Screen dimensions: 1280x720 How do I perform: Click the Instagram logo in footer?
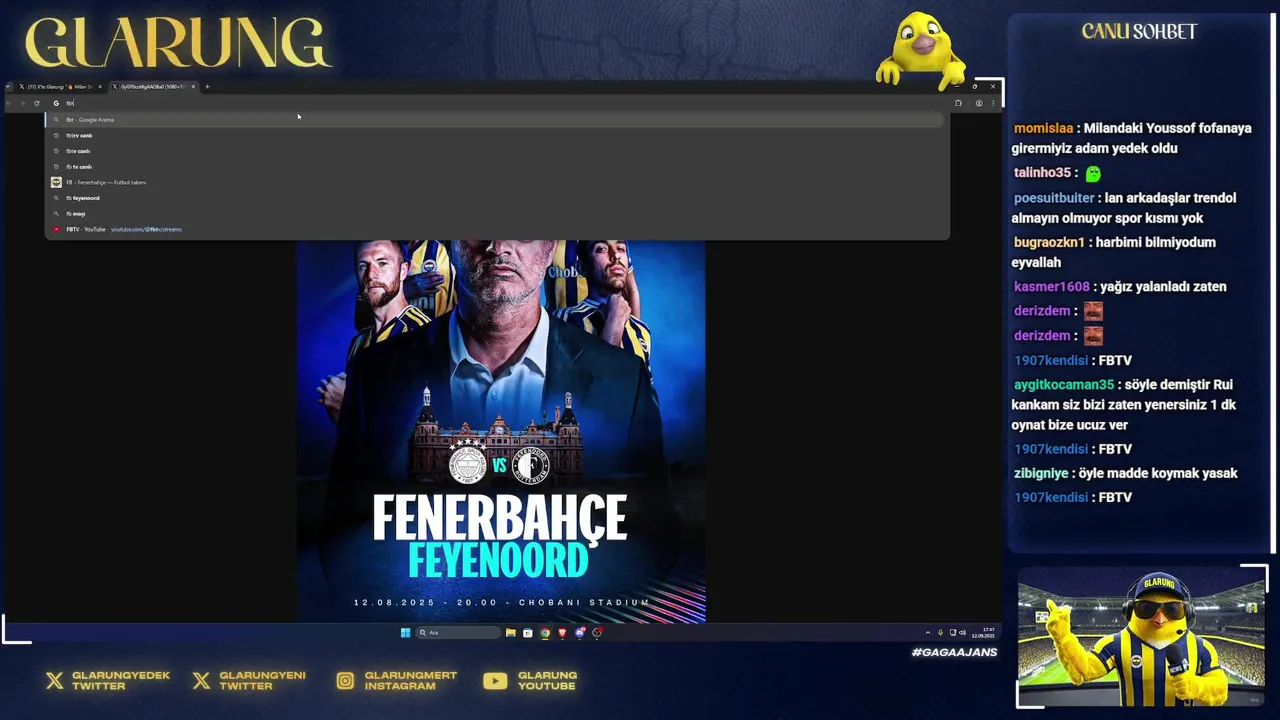pos(345,681)
